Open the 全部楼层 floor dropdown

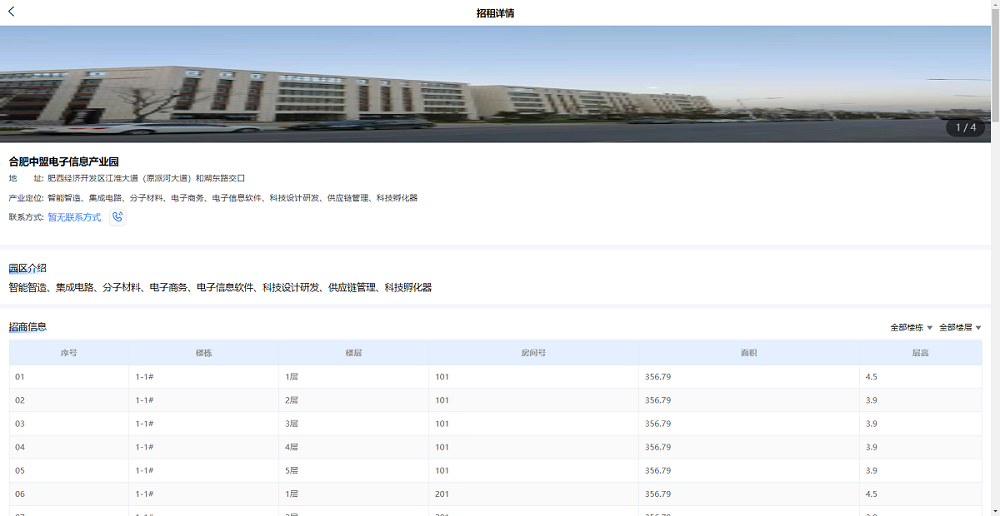pyautogui.click(x=960, y=327)
